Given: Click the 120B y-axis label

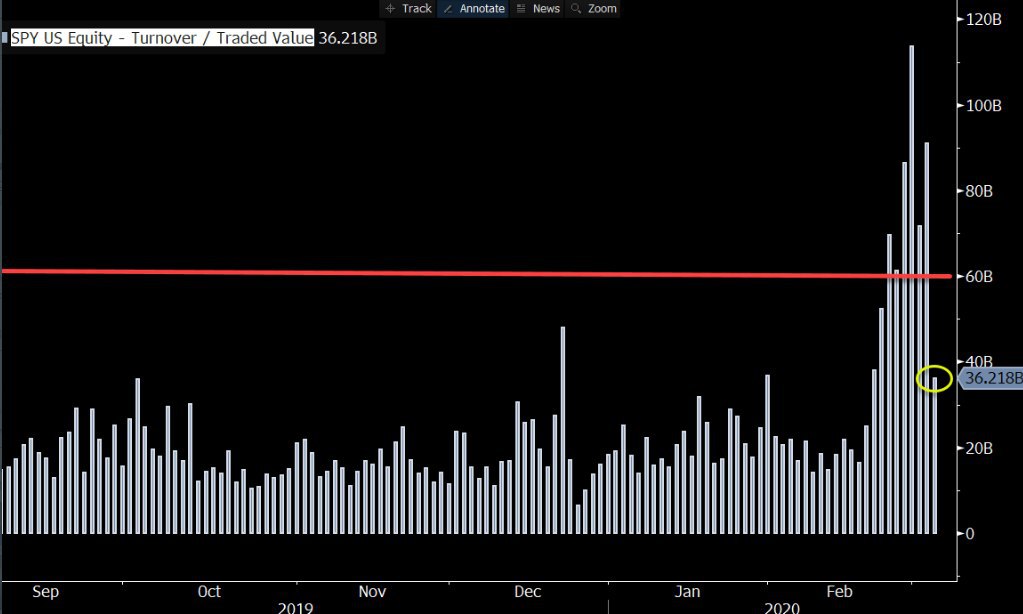Looking at the screenshot, I should 983,20.
